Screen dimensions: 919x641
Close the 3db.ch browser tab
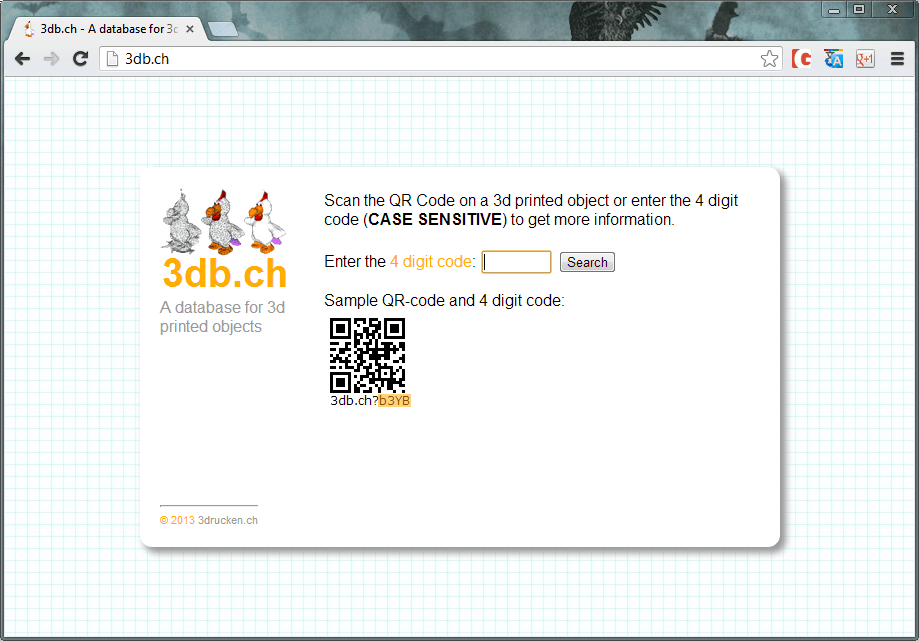(x=190, y=29)
